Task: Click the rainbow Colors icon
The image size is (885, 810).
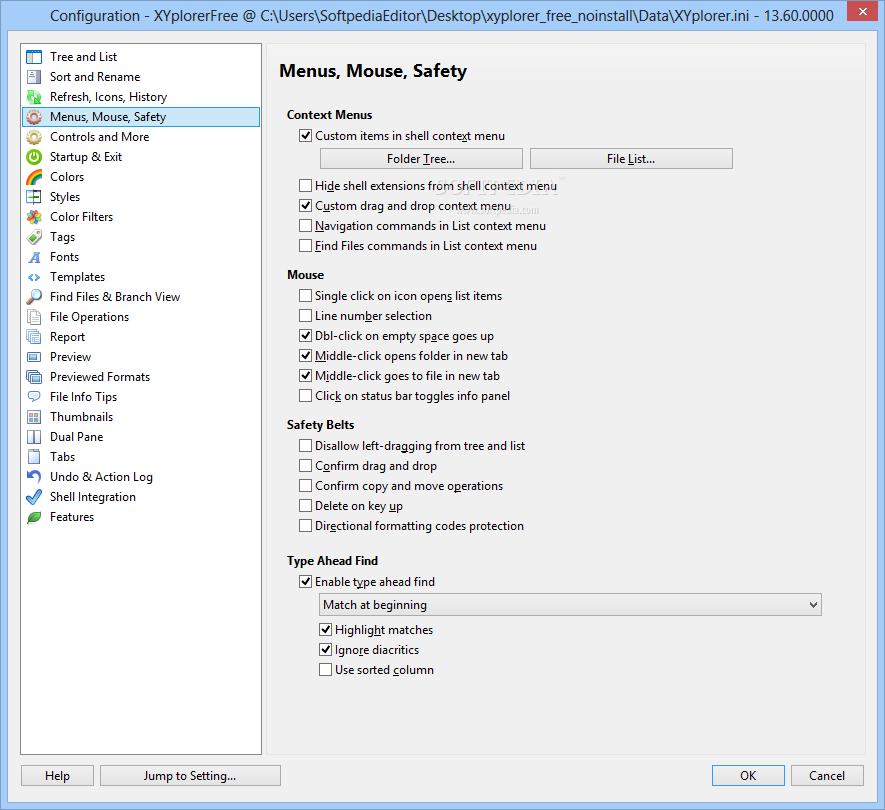Action: click(x=34, y=177)
